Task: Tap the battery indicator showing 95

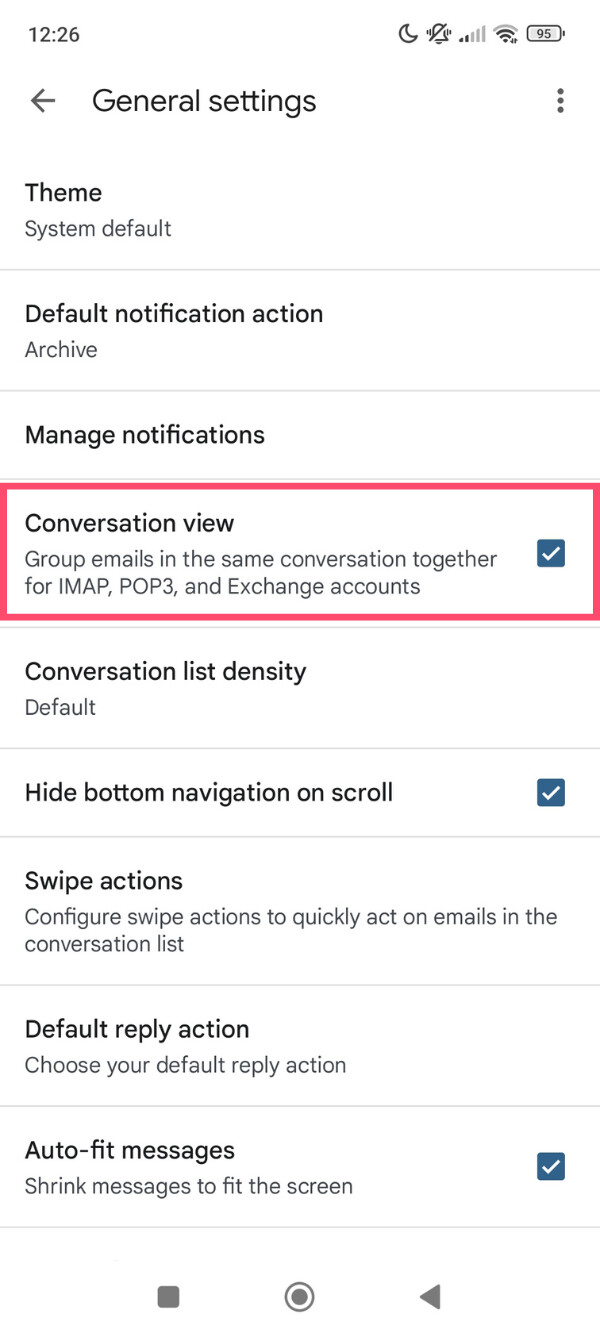Action: tap(545, 33)
